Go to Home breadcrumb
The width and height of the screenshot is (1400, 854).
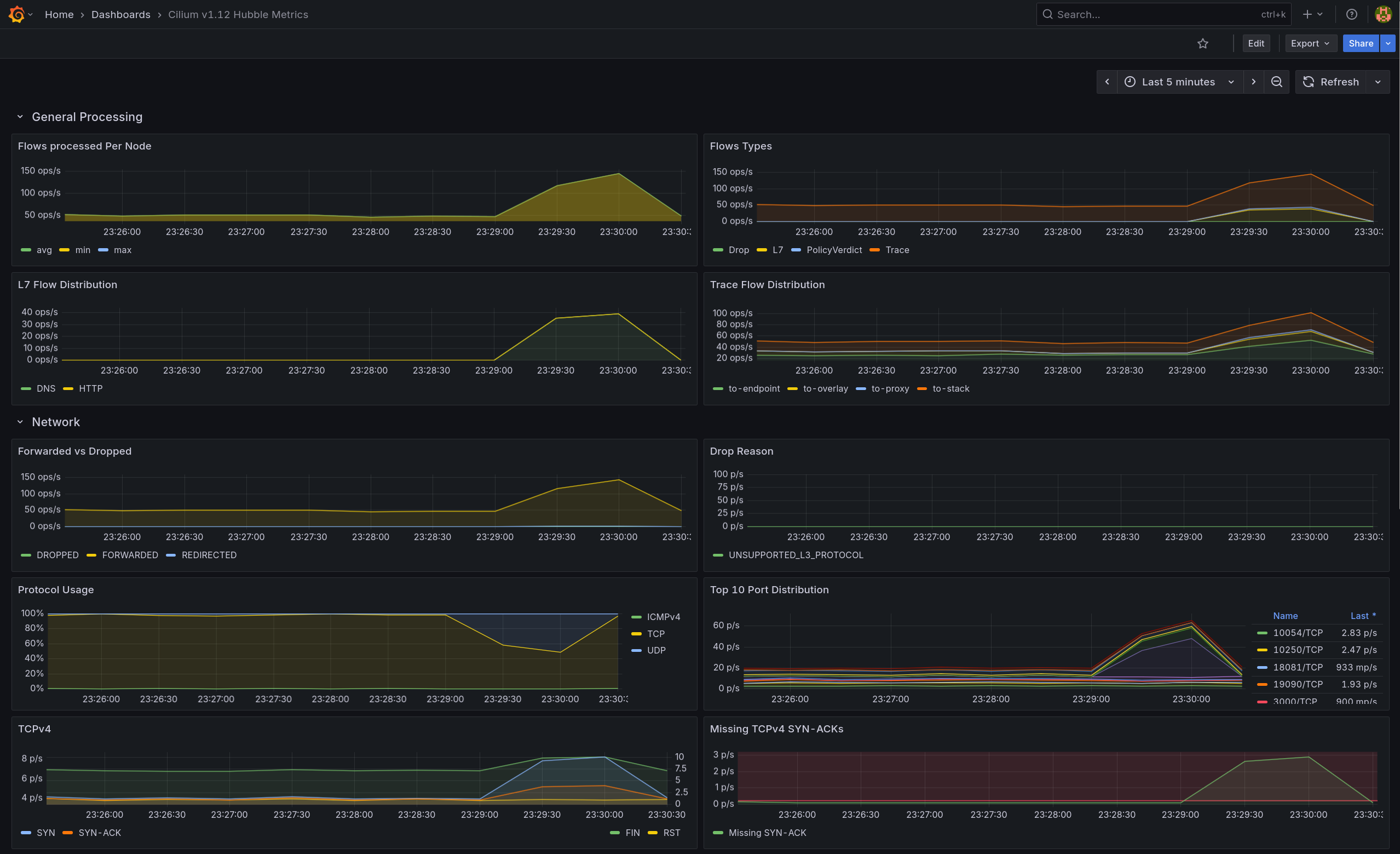click(59, 14)
